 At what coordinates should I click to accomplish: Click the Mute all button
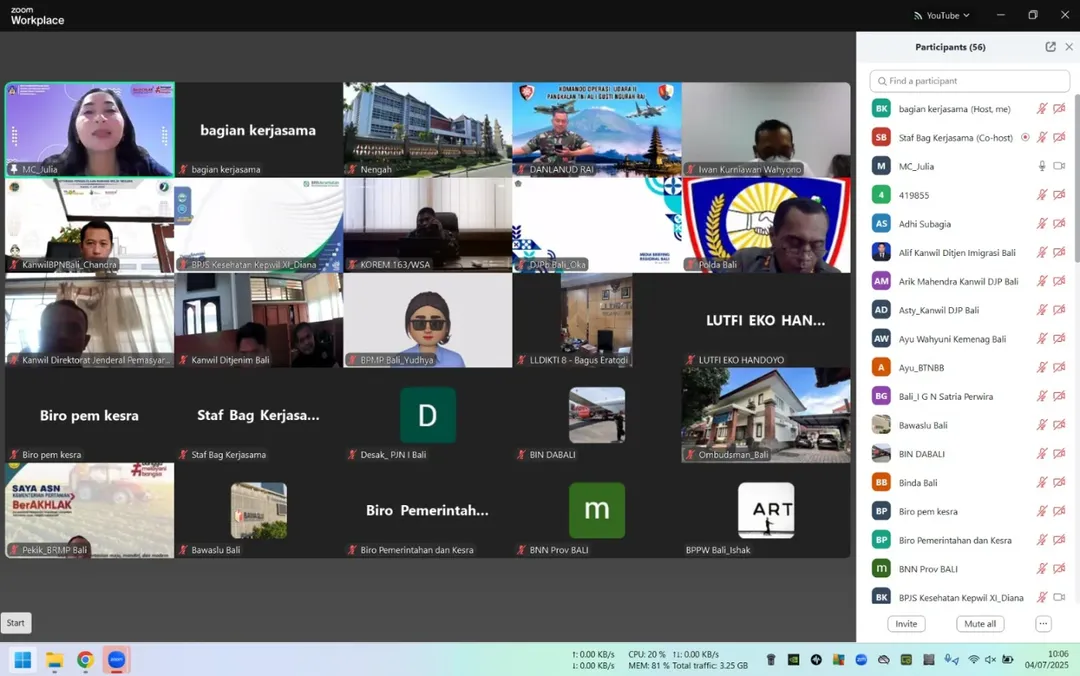pos(979,624)
